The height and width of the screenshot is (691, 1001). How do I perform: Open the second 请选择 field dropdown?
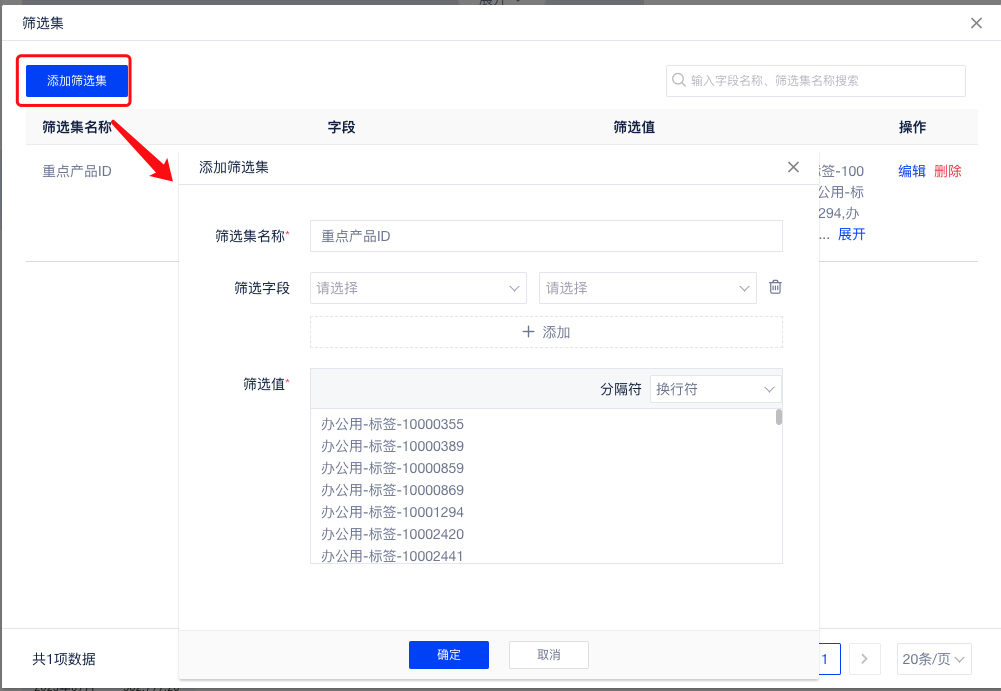647,288
